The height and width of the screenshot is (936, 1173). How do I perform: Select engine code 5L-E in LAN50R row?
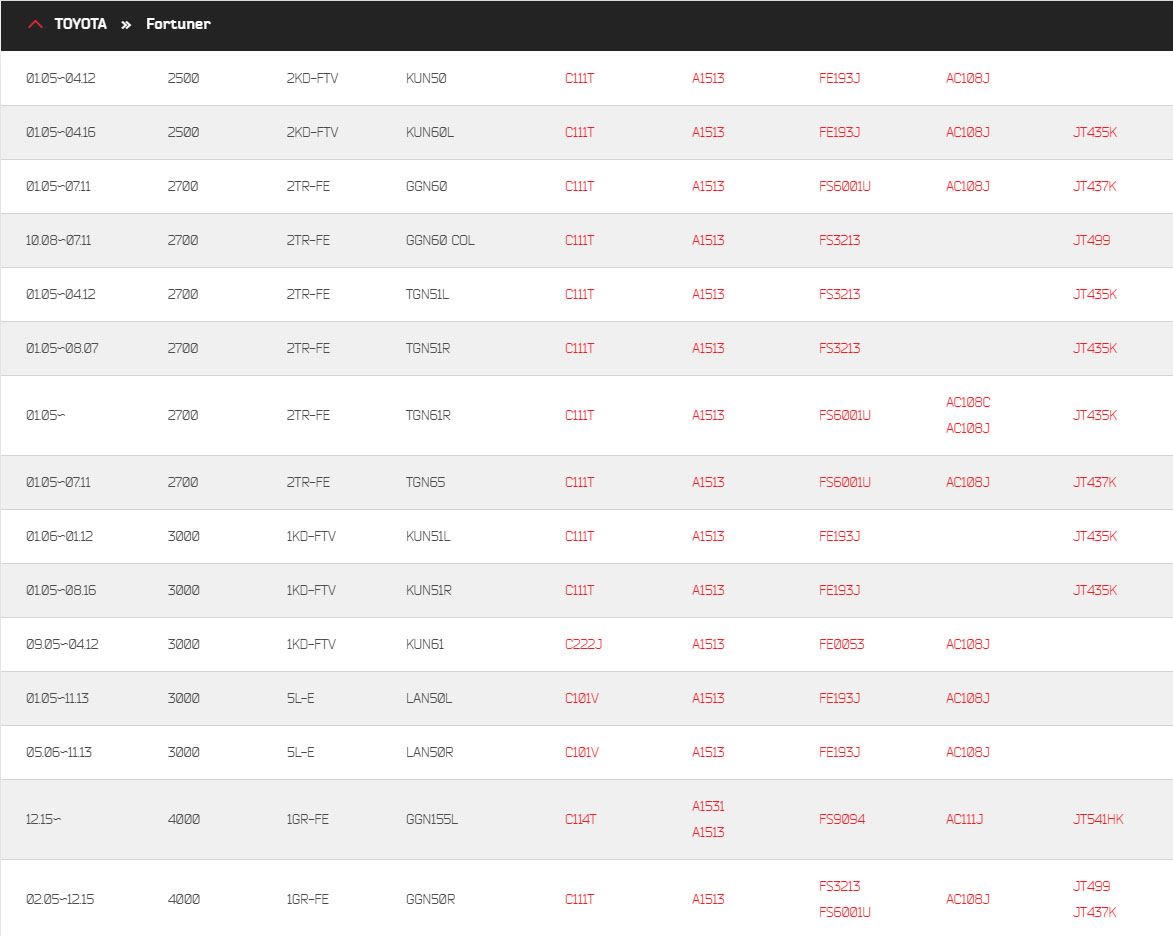click(300, 752)
